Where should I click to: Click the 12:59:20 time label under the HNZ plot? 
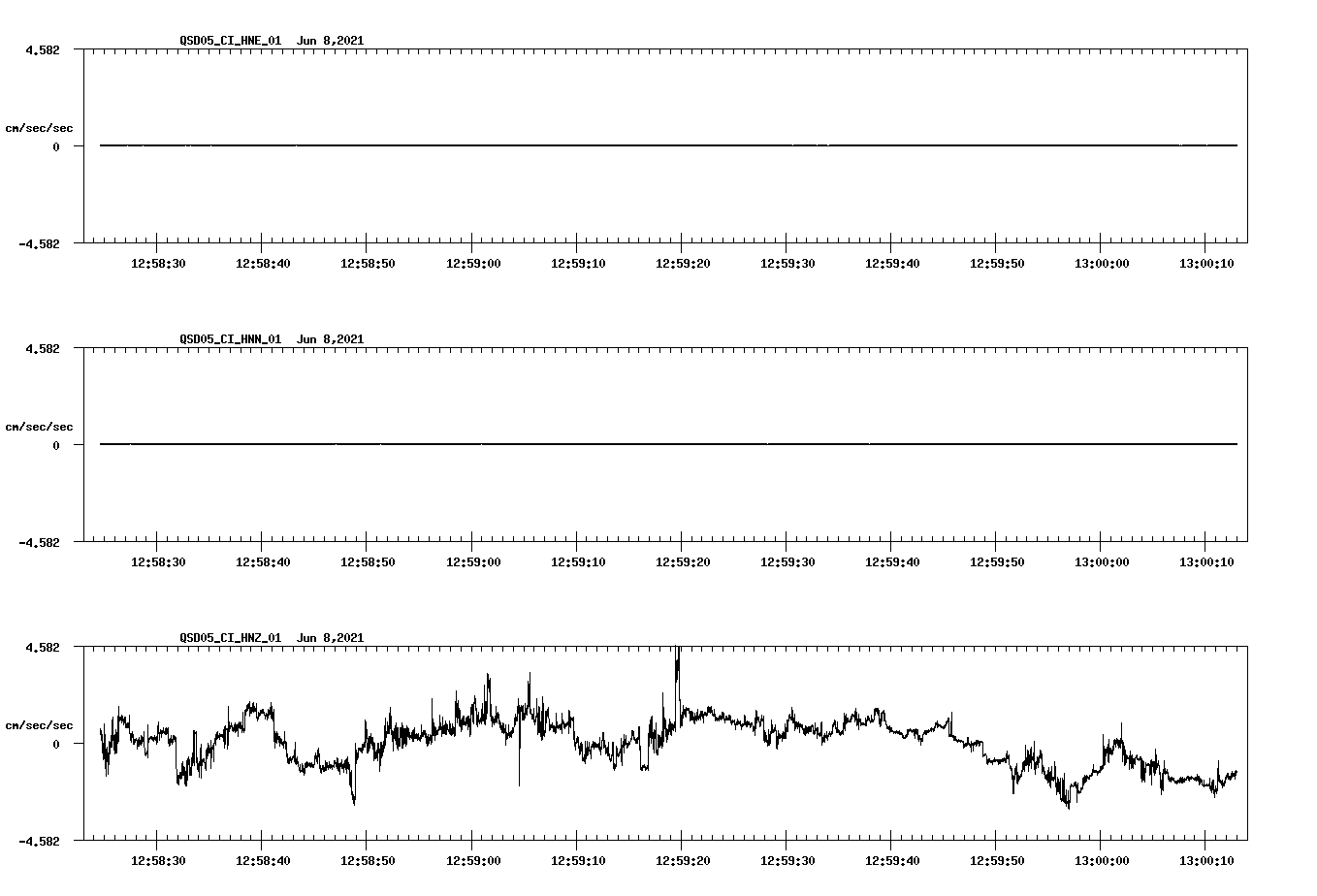(682, 861)
